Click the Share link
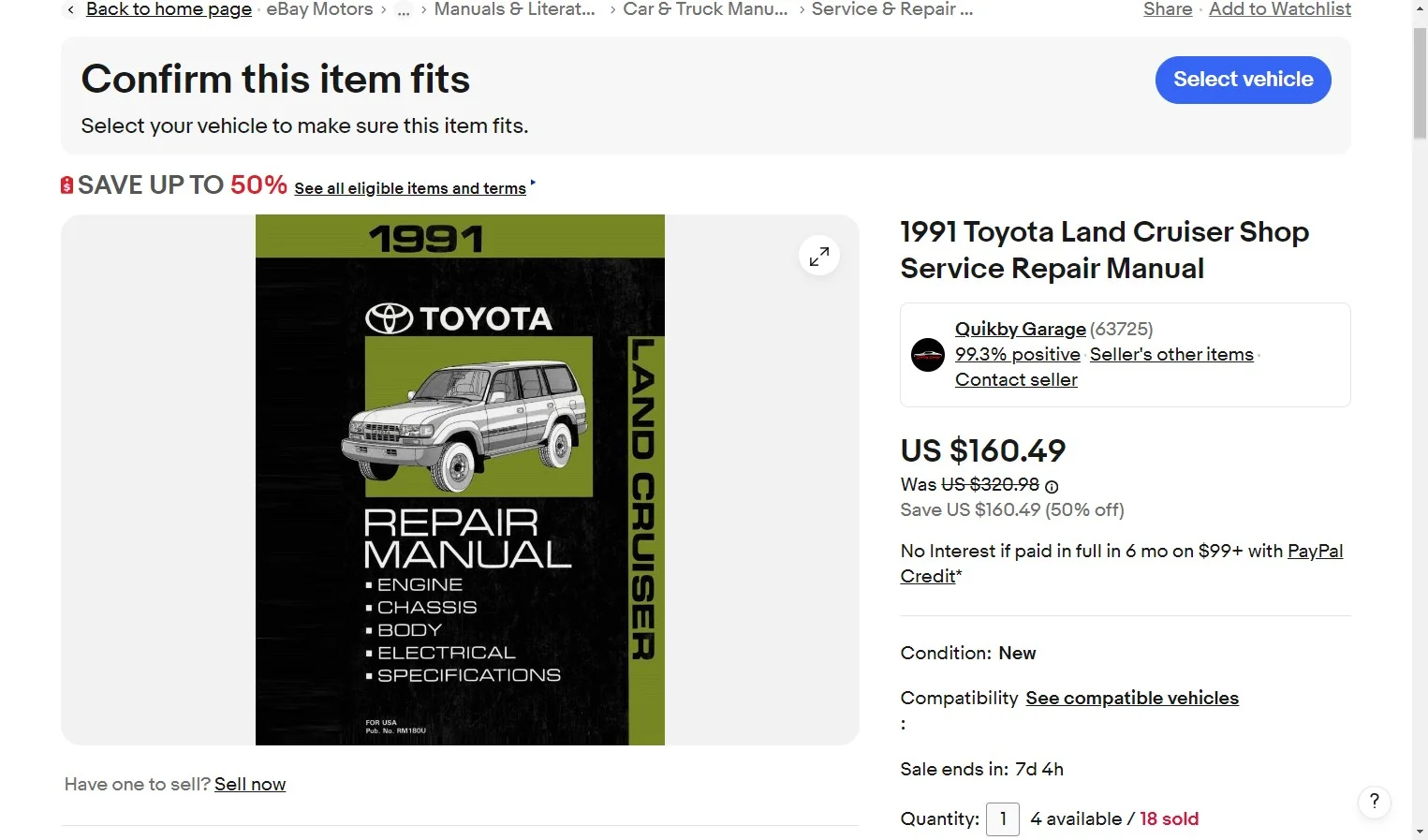 1168,9
